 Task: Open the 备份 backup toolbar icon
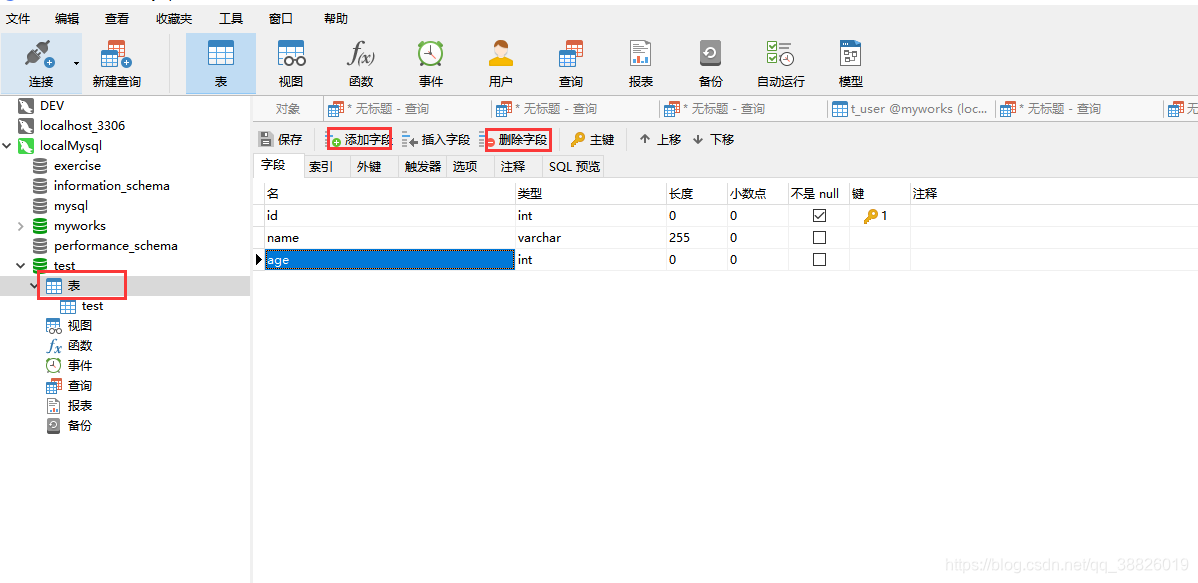click(x=710, y=63)
